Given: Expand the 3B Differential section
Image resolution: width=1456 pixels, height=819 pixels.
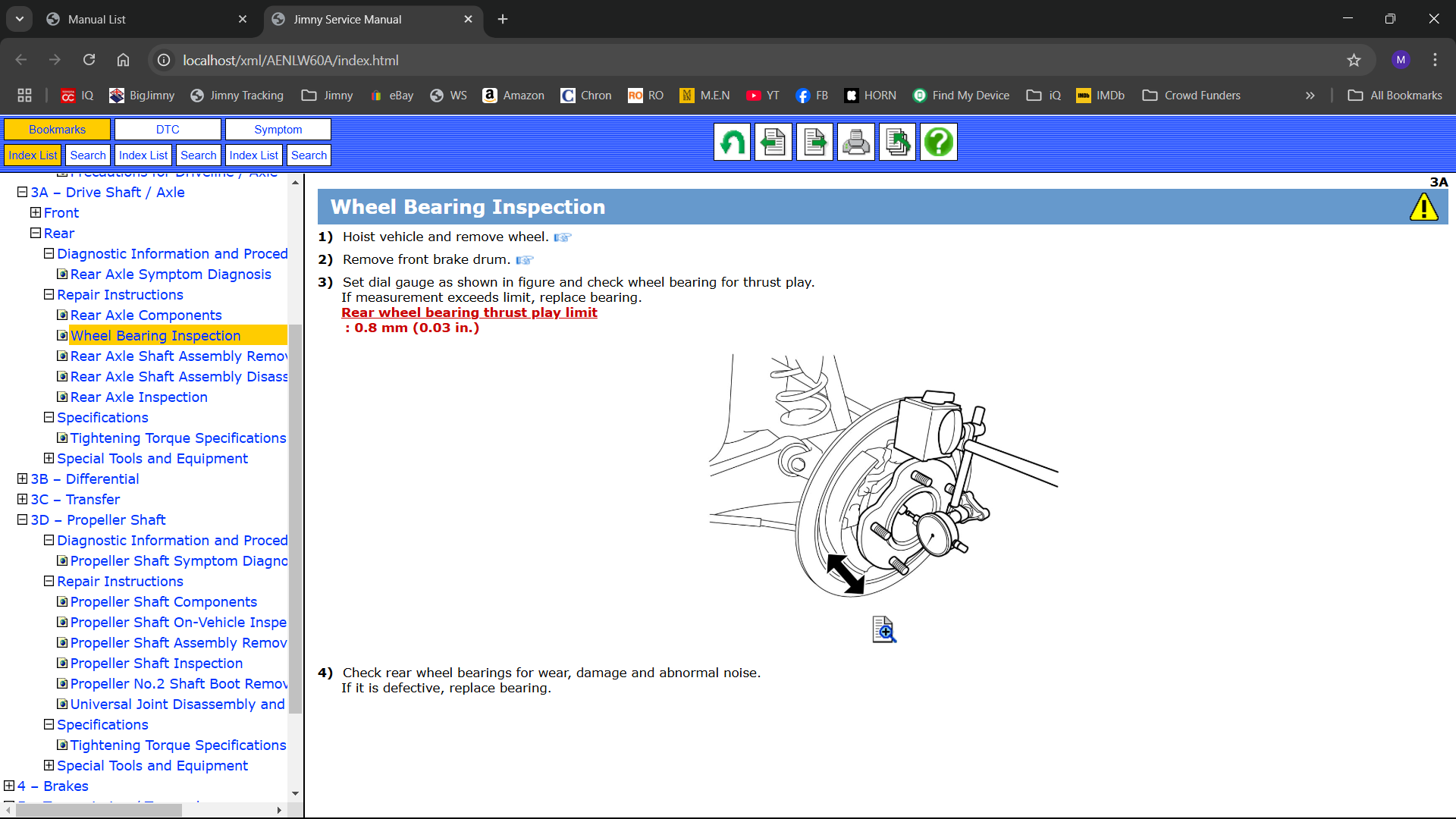Looking at the screenshot, I should [22, 479].
